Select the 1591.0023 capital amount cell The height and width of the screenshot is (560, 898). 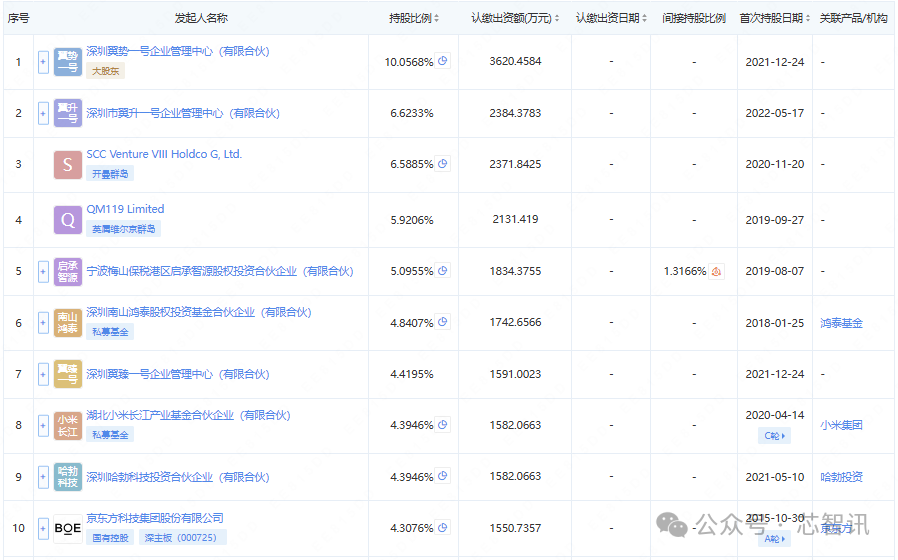coord(515,374)
